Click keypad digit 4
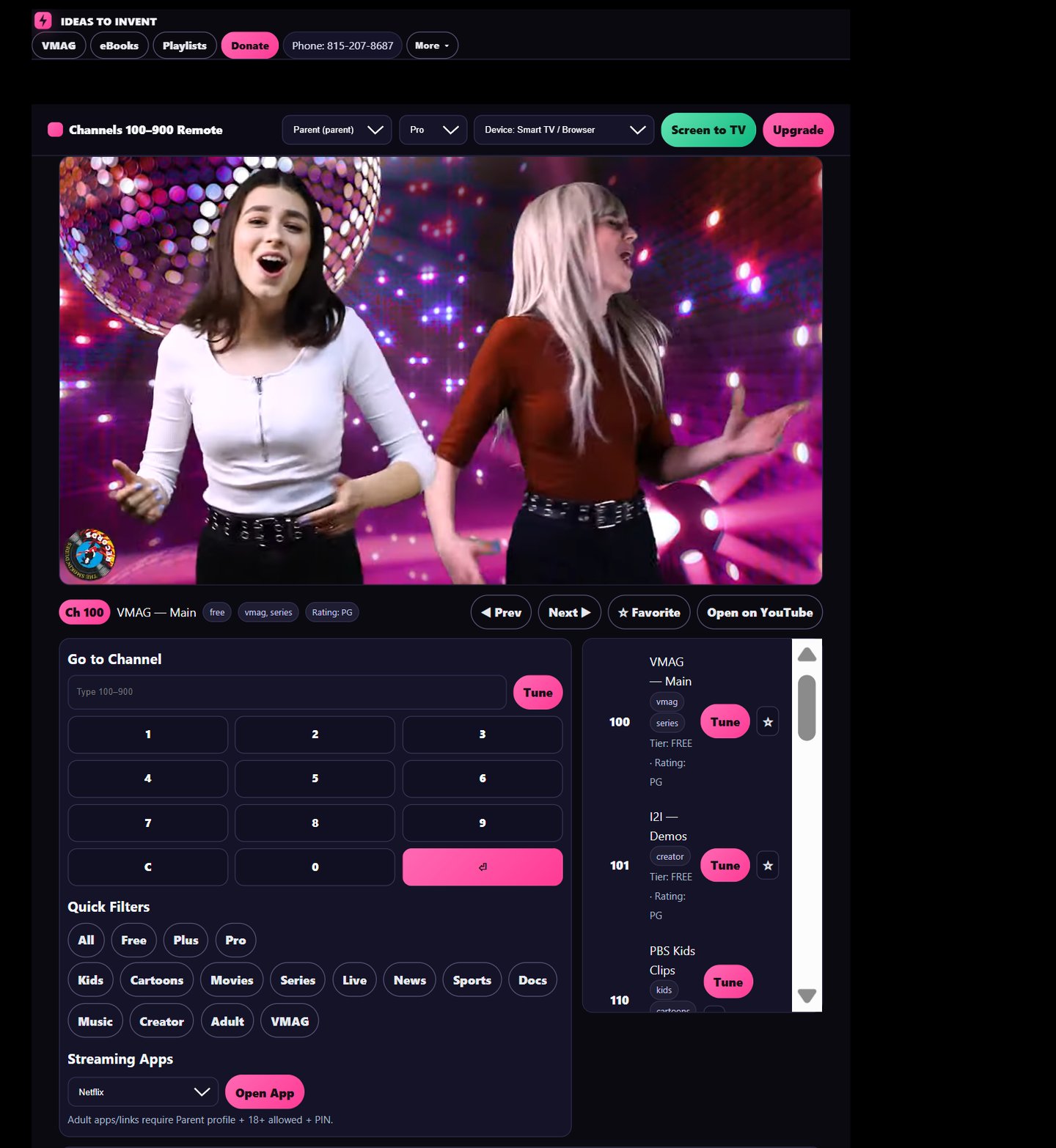The width and height of the screenshot is (1056, 1148). (x=148, y=779)
